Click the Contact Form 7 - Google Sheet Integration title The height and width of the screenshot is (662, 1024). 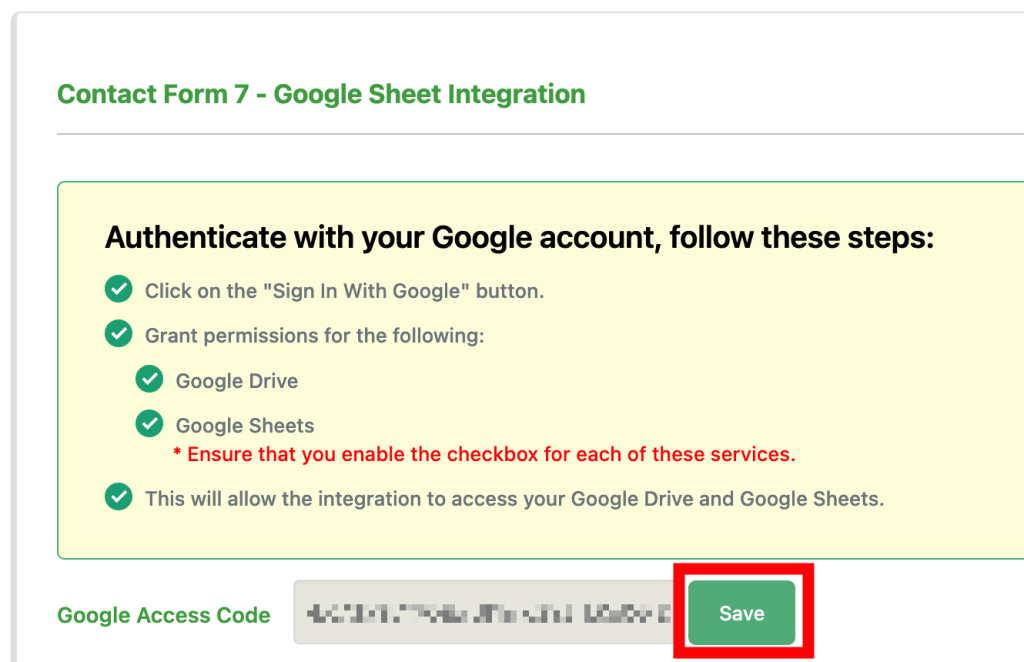[x=321, y=94]
